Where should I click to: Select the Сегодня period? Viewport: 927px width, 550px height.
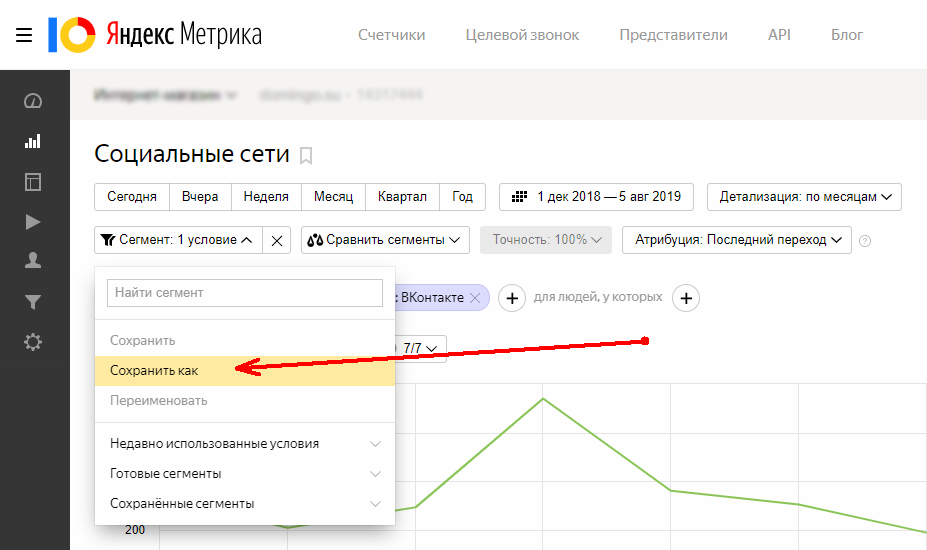click(x=132, y=197)
